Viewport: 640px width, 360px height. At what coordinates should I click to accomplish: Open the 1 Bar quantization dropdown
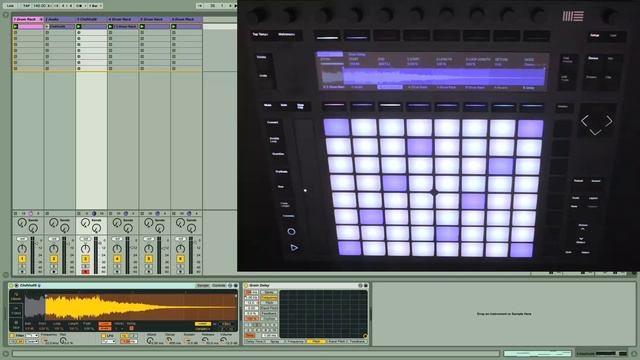(95, 6)
